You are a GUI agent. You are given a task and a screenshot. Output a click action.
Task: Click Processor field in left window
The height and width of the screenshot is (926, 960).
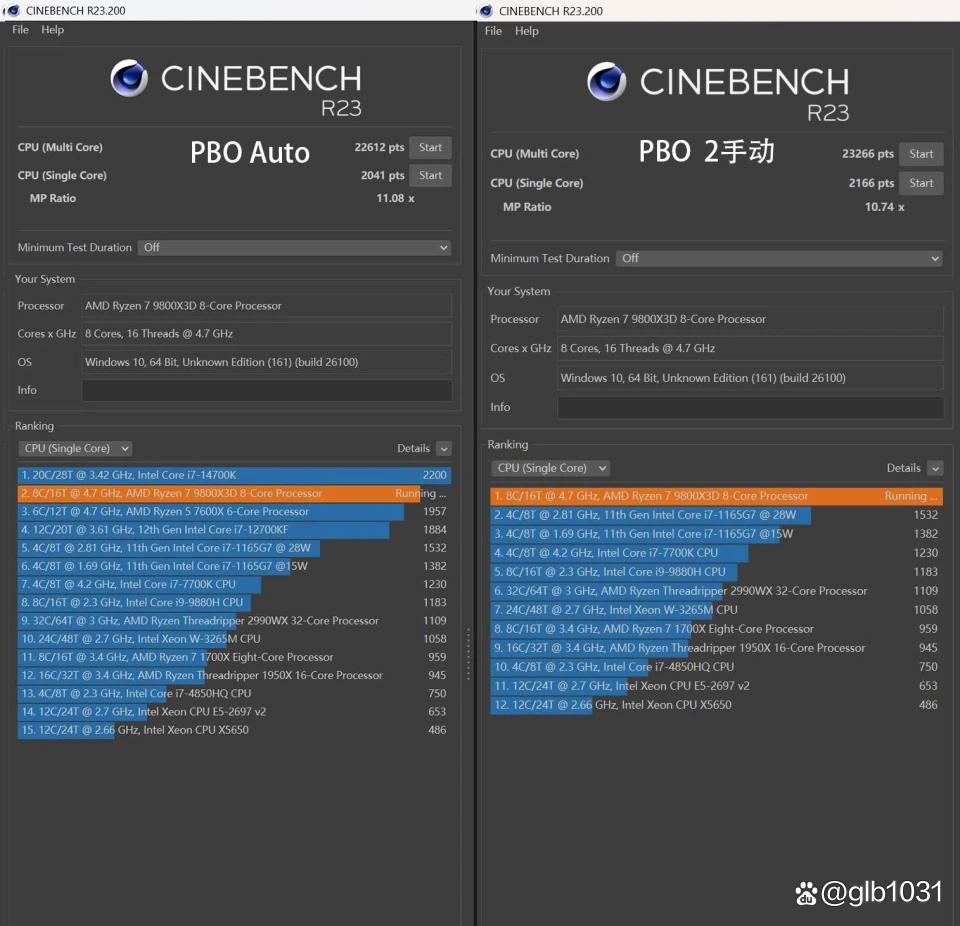pyautogui.click(x=267, y=306)
